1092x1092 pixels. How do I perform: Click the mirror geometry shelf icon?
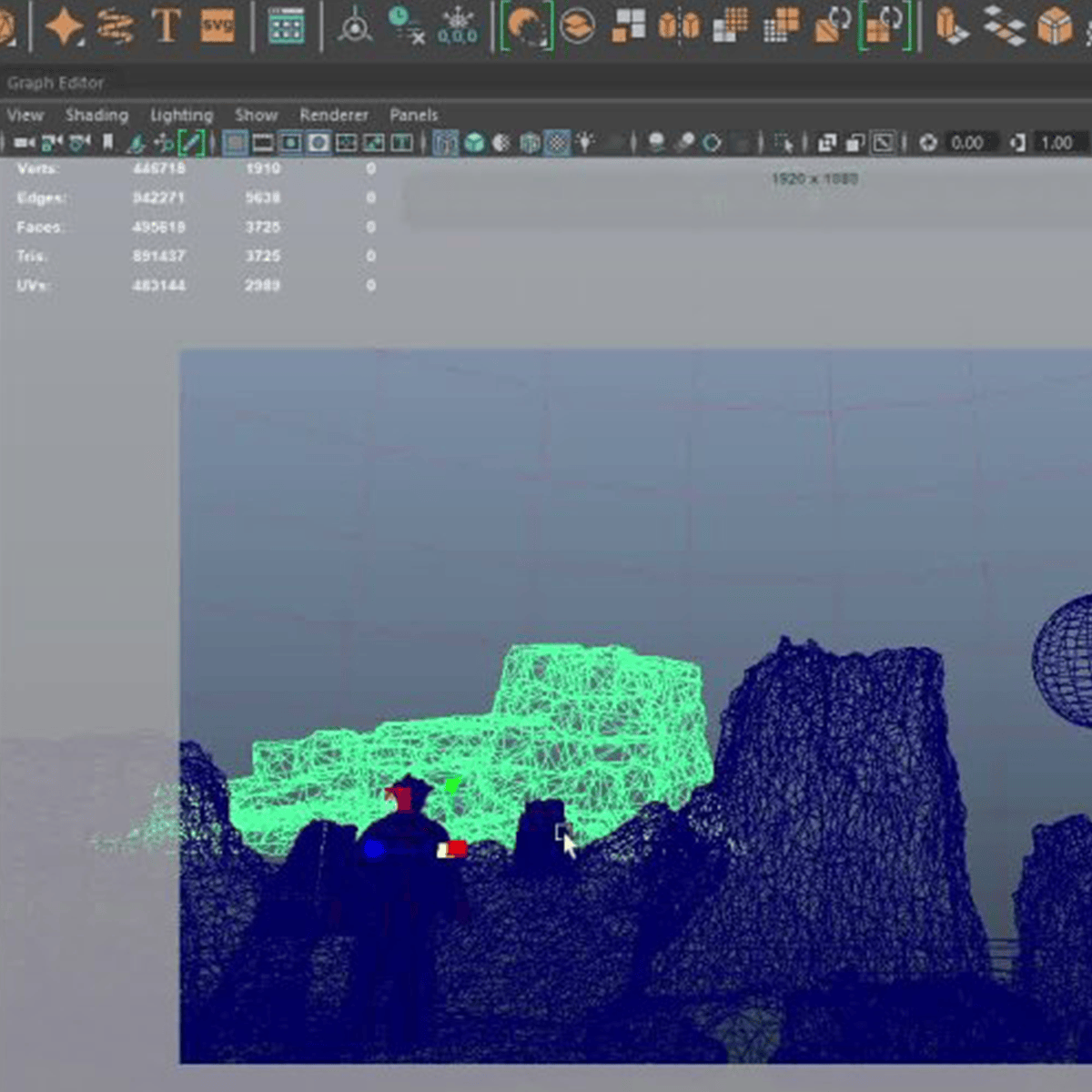coord(679,25)
